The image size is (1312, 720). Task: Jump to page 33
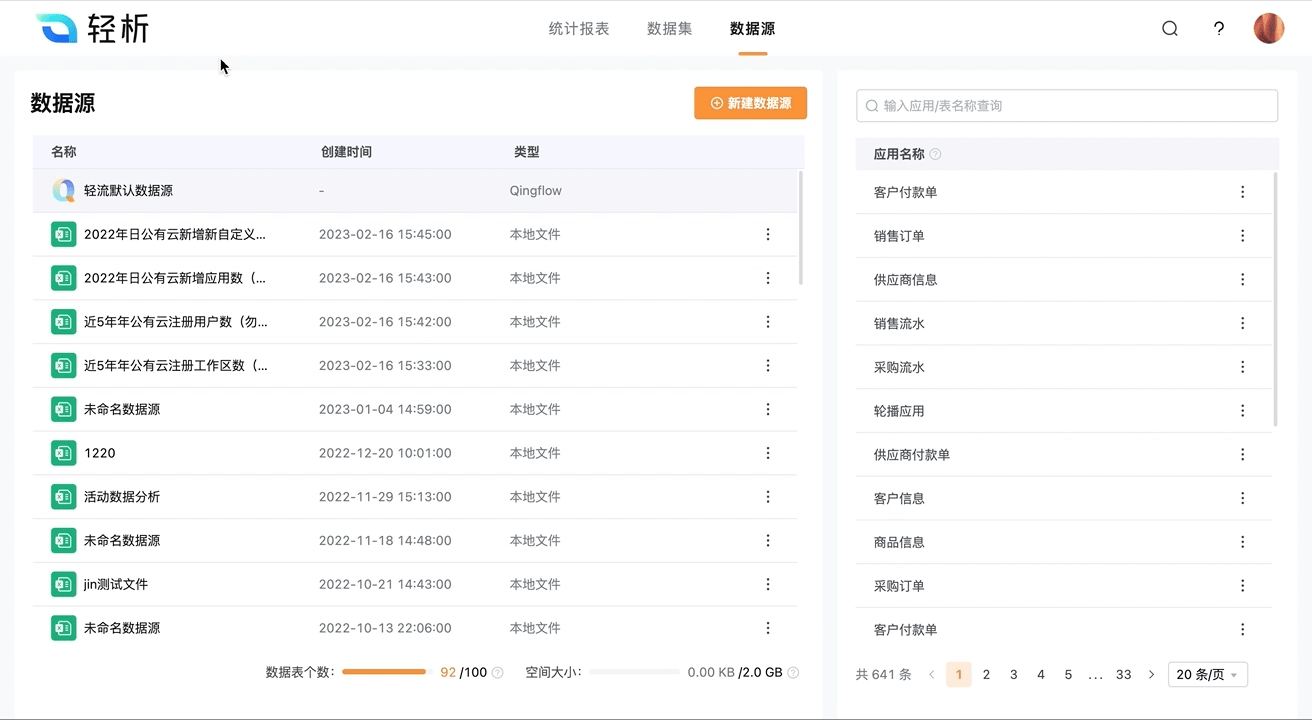click(x=1123, y=675)
